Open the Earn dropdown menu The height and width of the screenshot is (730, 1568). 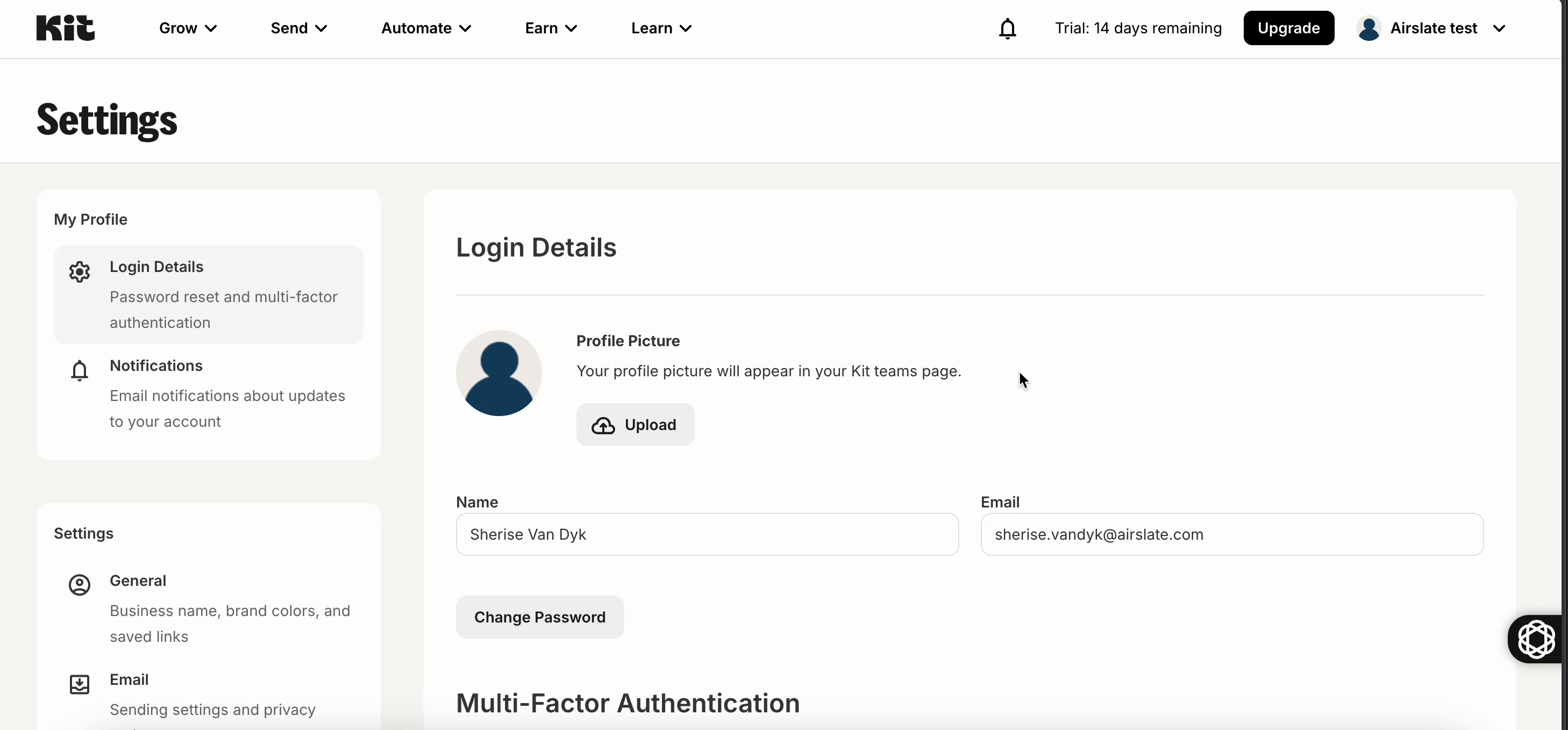(x=551, y=28)
